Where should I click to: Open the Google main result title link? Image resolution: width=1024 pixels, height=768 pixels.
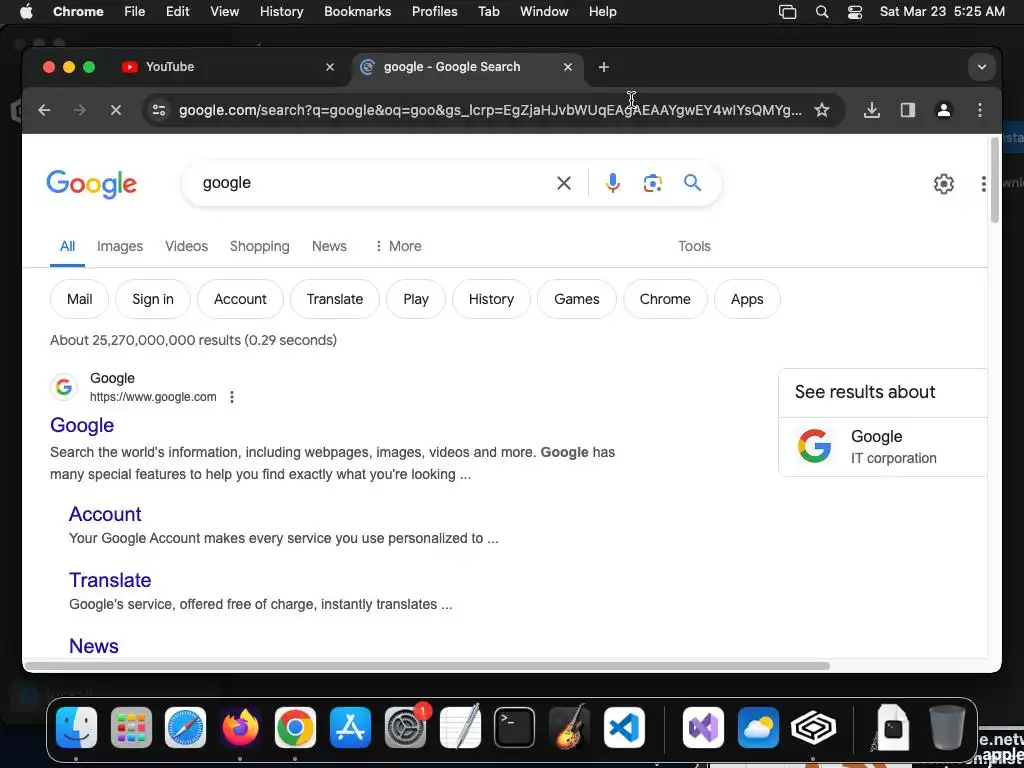tap(82, 425)
